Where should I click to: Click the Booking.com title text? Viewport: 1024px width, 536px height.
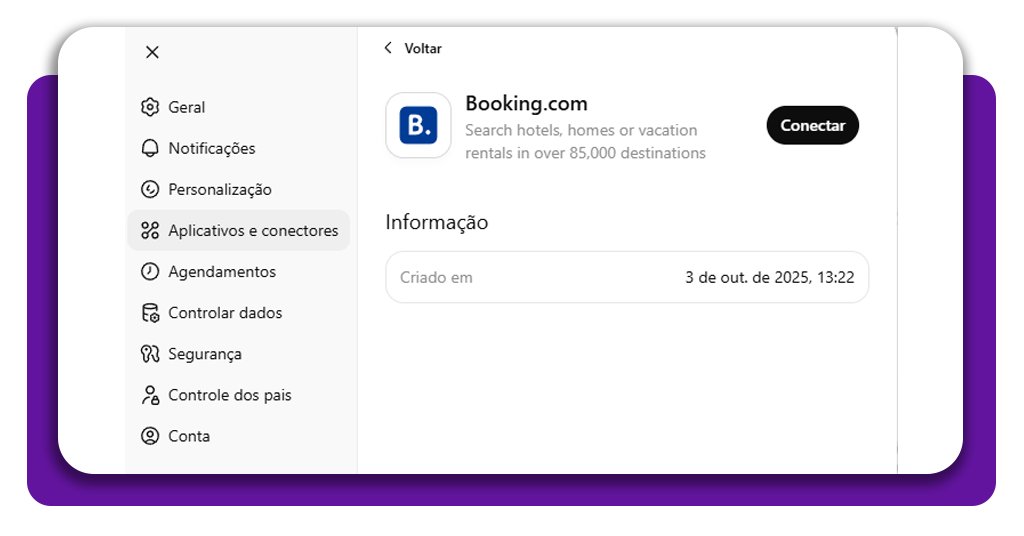pyautogui.click(x=526, y=104)
